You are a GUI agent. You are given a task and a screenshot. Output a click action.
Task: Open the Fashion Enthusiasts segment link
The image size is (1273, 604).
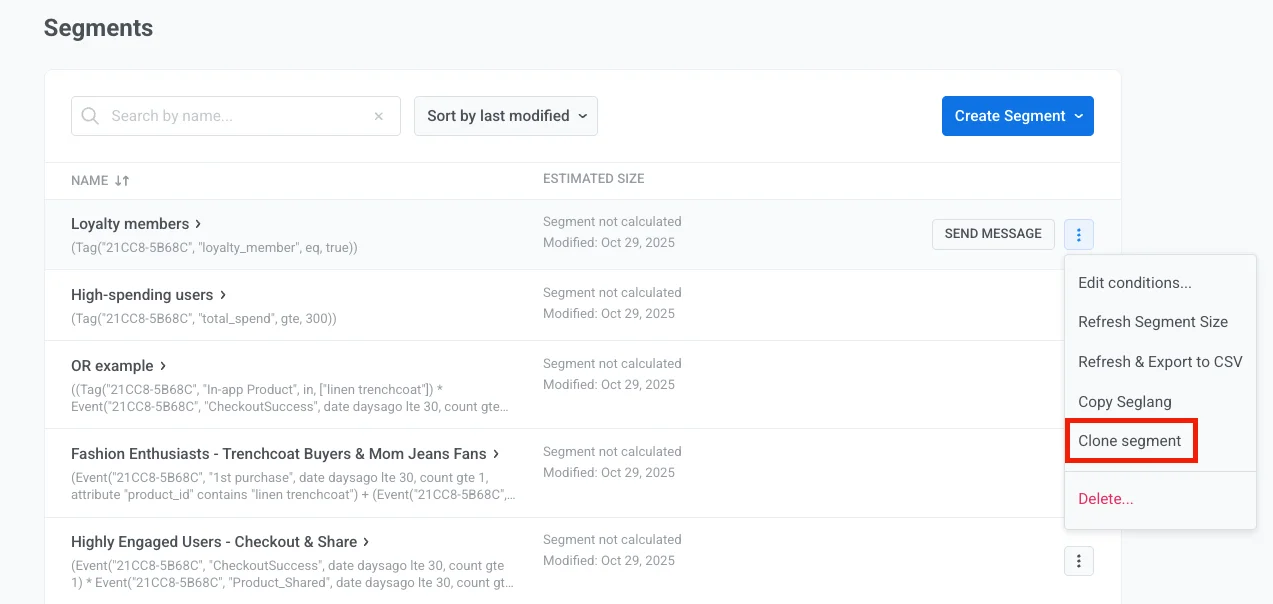pyautogui.click(x=278, y=454)
